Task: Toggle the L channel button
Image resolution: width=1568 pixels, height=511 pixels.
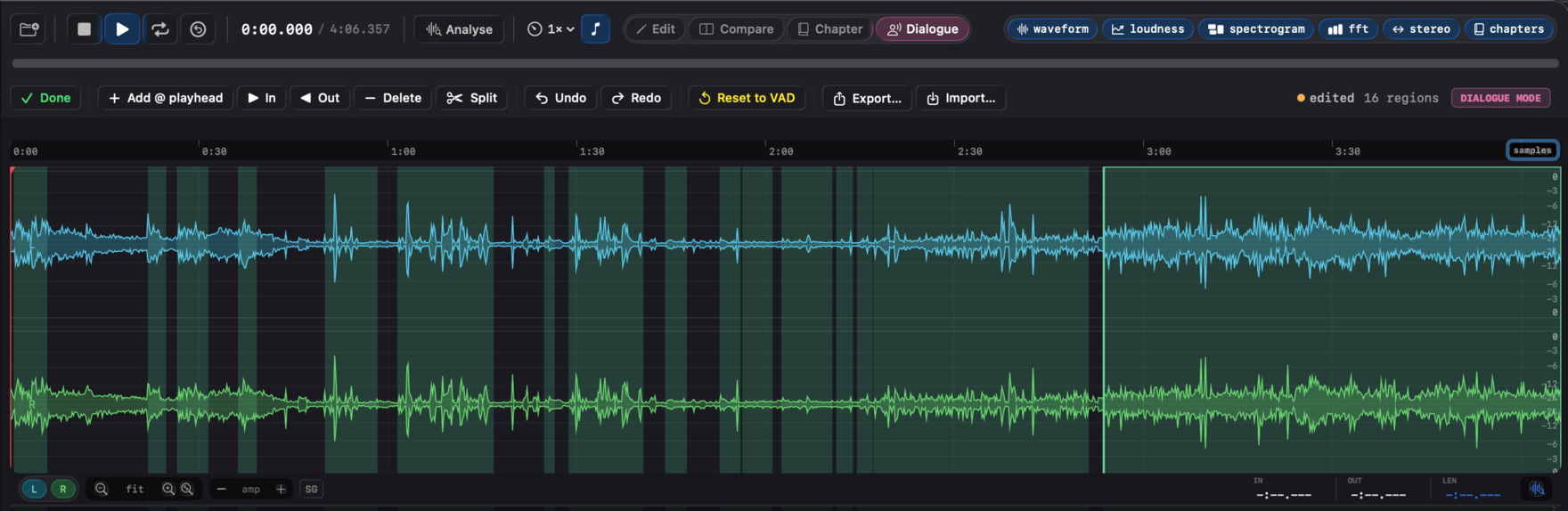Action: pyautogui.click(x=34, y=489)
